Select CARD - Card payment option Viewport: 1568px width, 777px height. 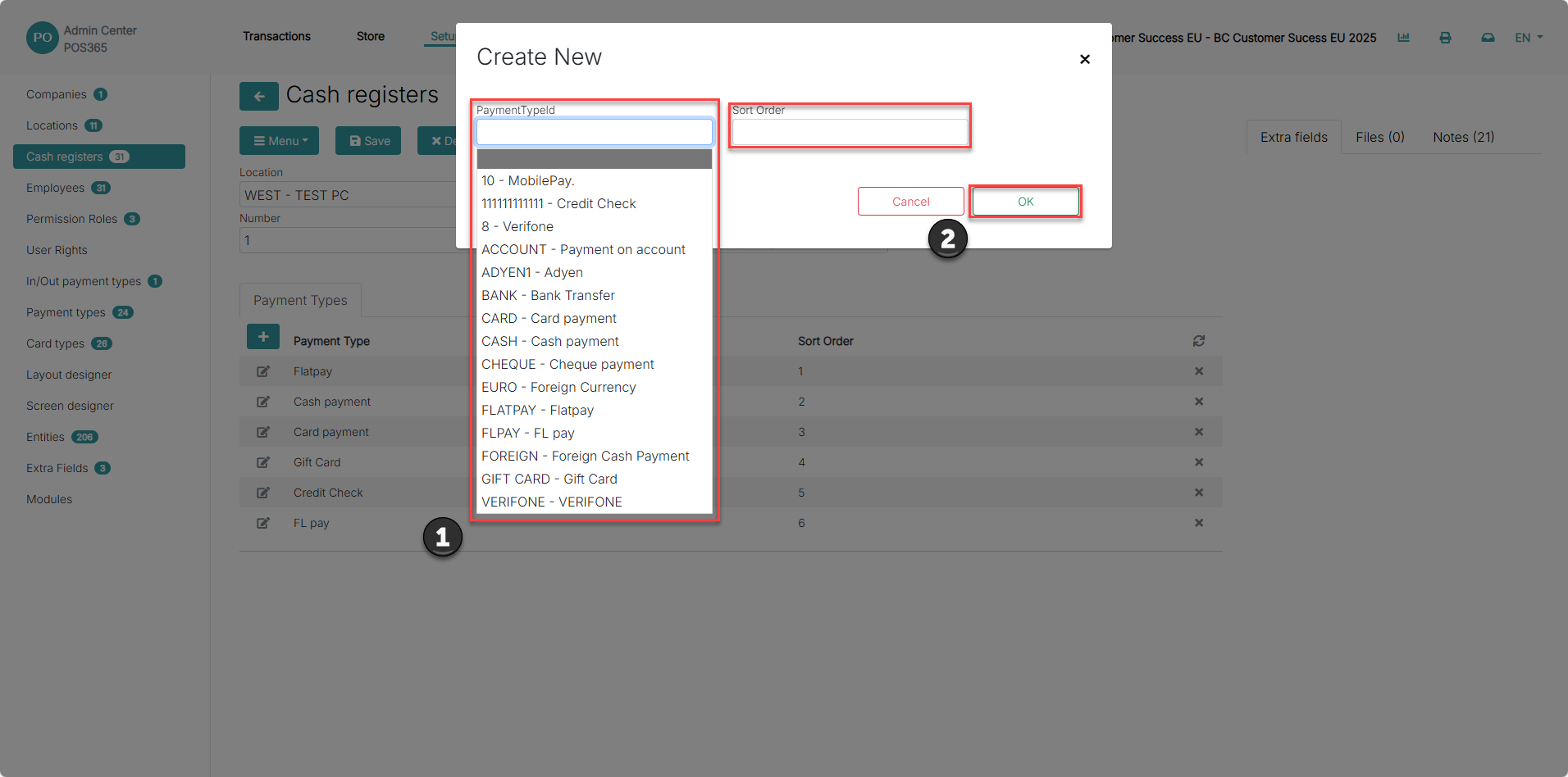[595, 318]
